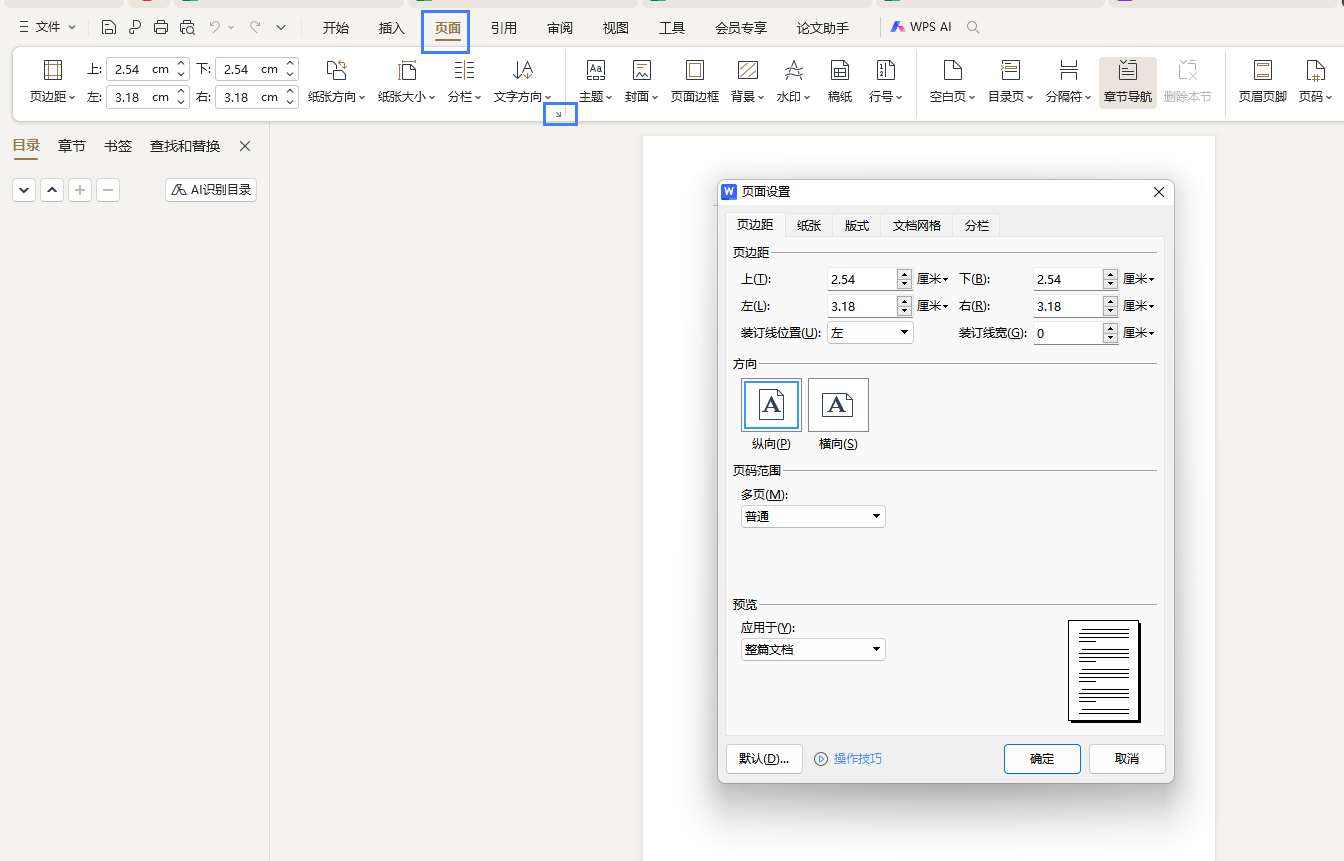This screenshot has height=861, width=1344.
Task: Open the unit dropdown beside 右 margin
Action: 1139,306
